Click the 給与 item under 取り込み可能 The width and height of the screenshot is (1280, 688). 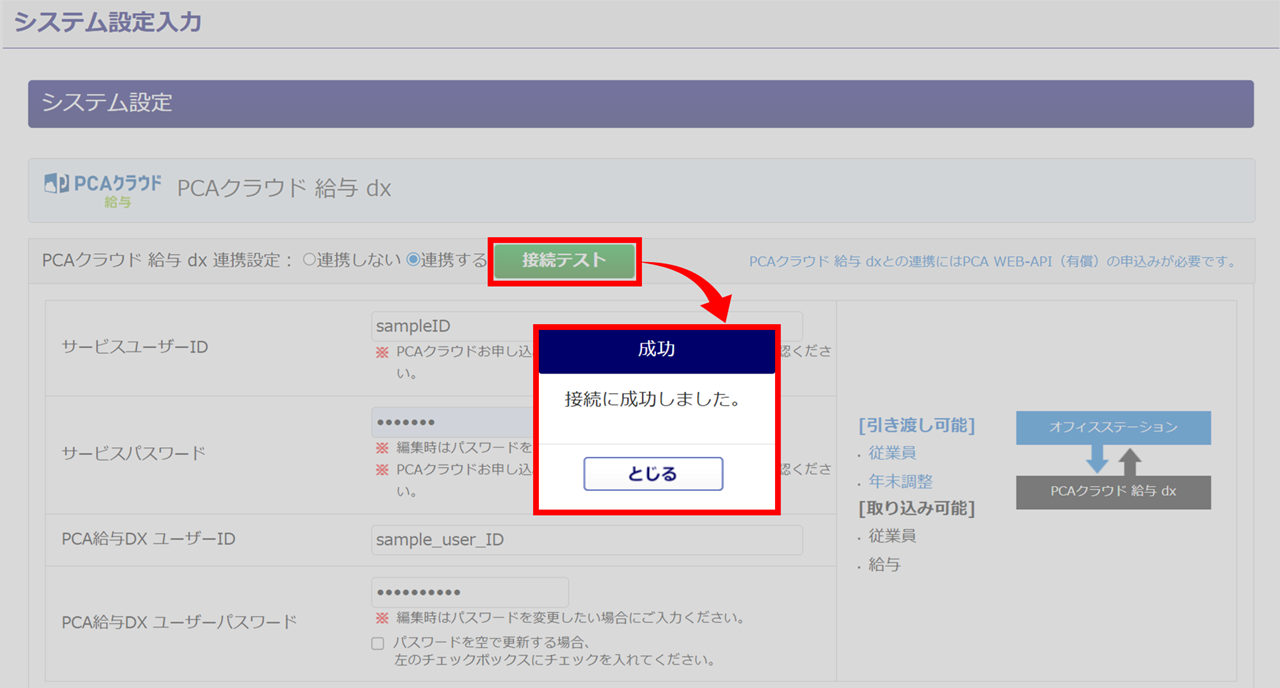click(x=885, y=565)
